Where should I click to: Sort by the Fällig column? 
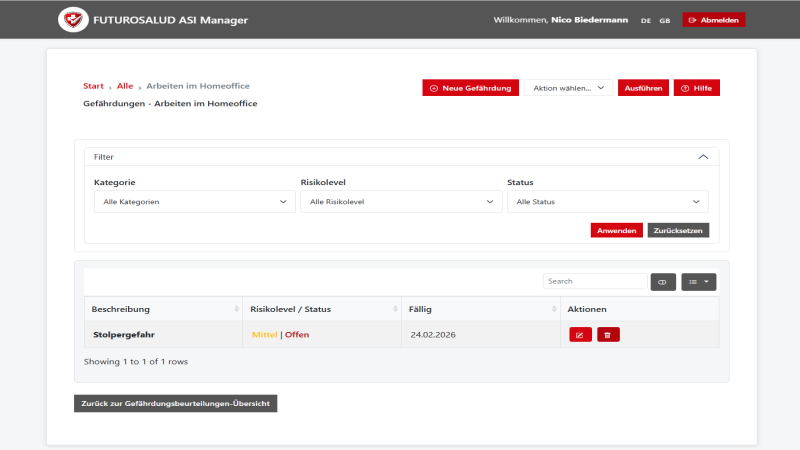point(481,309)
